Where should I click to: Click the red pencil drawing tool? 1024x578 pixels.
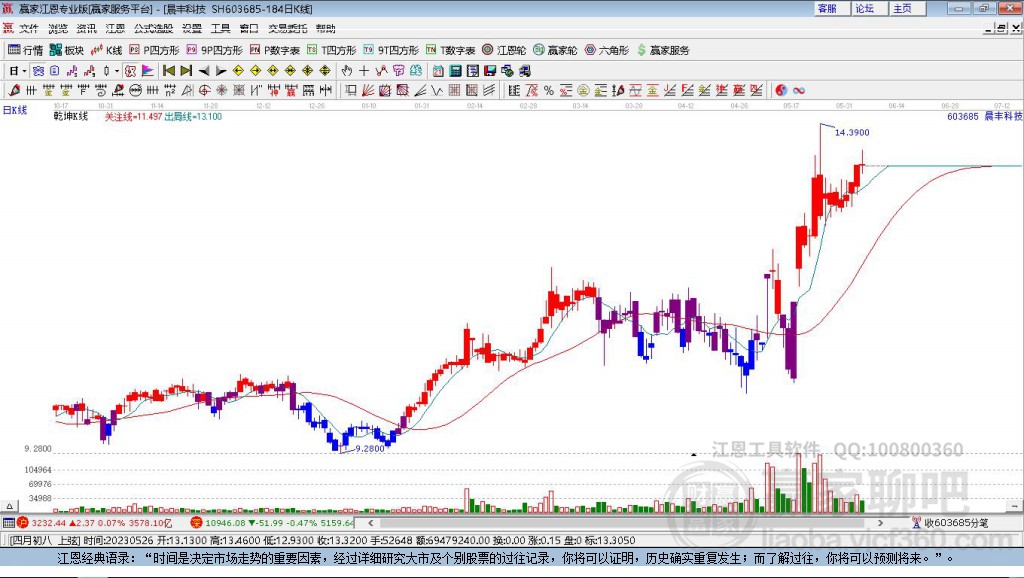(x=14, y=91)
